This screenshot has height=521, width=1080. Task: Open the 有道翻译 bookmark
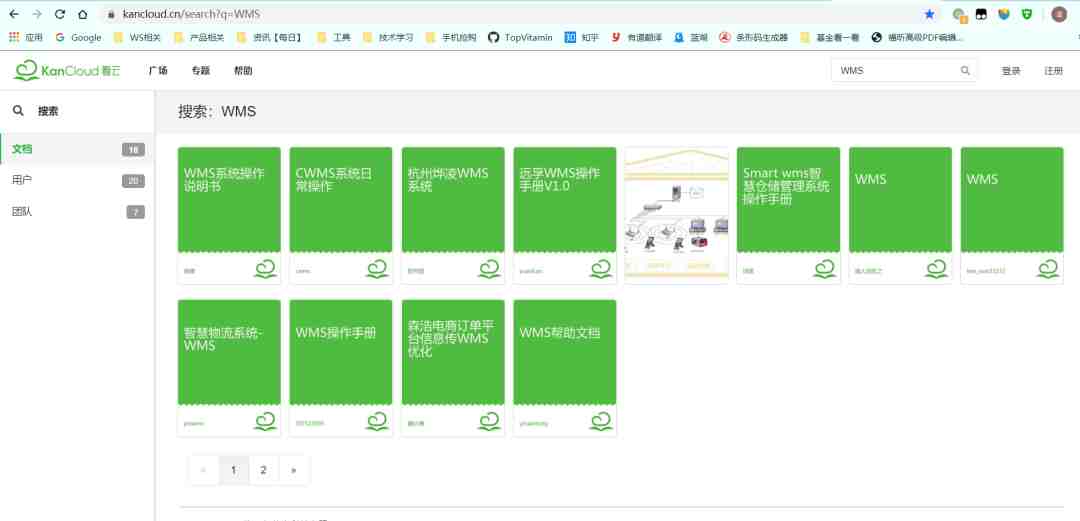pyautogui.click(x=636, y=37)
